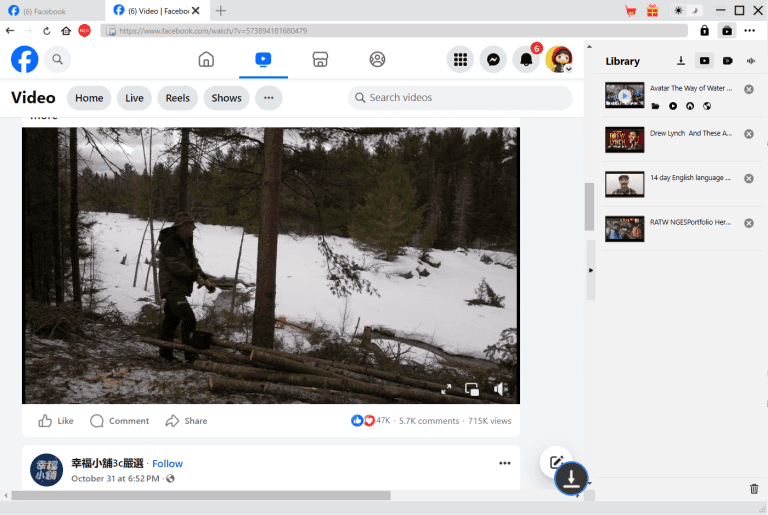Viewport: 768px width, 515px height.
Task: Click the padlock icon beside address bar
Action: pos(704,30)
